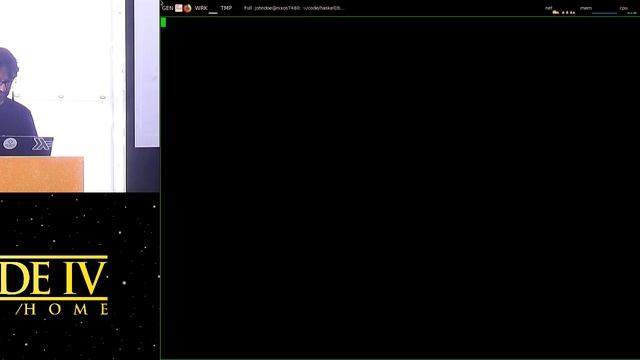Switch to the WRK workspace
The height and width of the screenshot is (360, 640).
click(201, 8)
